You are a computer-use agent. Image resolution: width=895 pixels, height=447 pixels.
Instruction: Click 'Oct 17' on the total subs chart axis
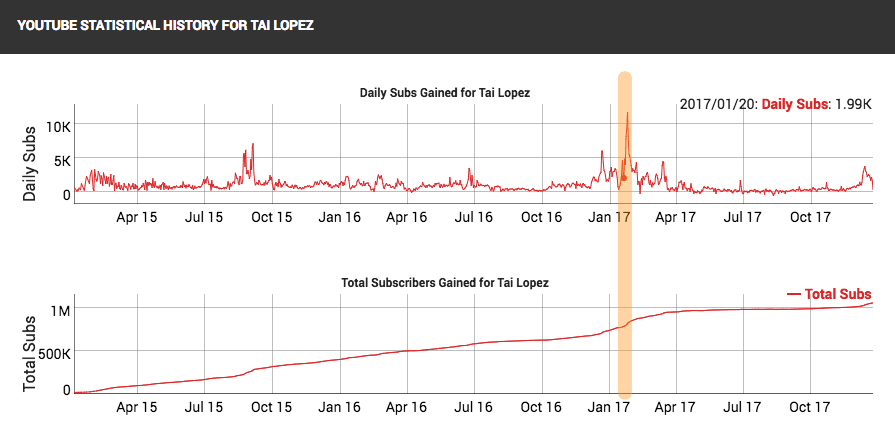810,408
